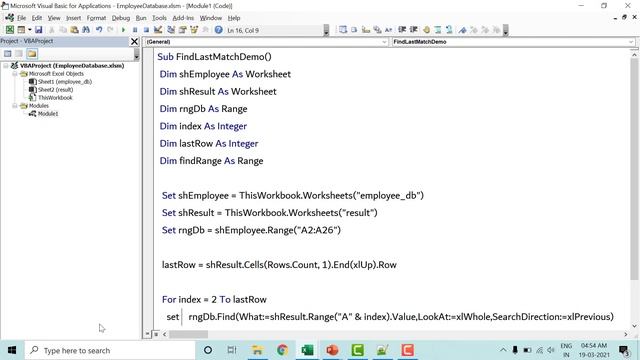Open the Insert menu
Image resolution: width=640 pixels, height=360 pixels.
(x=73, y=18)
